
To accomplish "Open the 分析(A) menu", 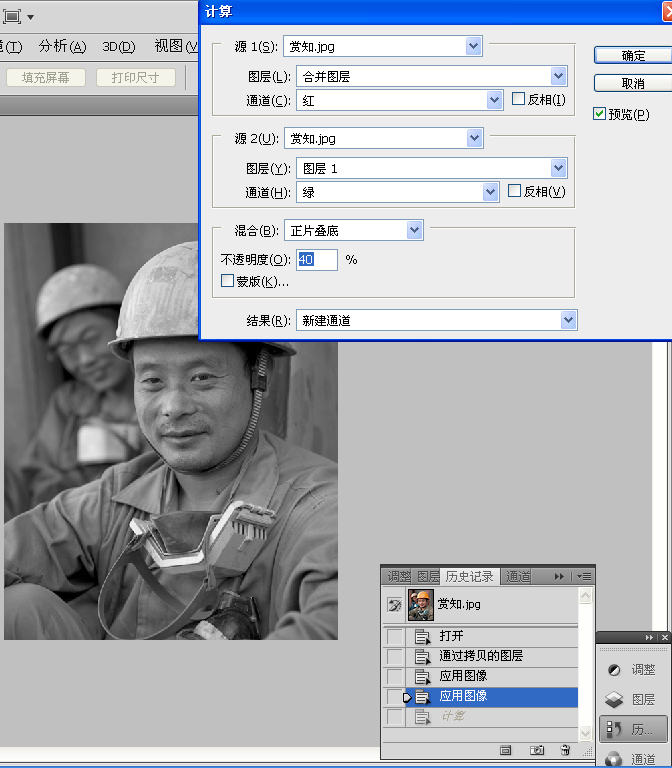I will pyautogui.click(x=62, y=46).
